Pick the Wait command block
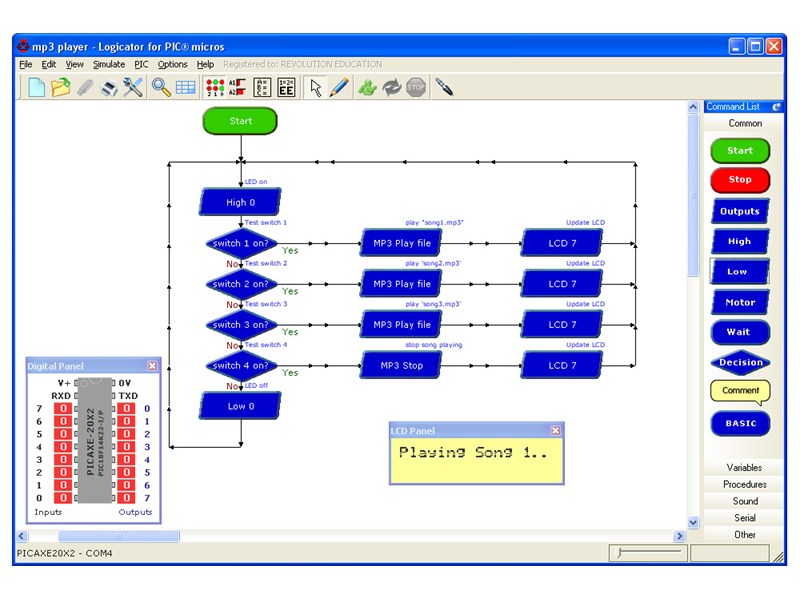 (x=740, y=332)
